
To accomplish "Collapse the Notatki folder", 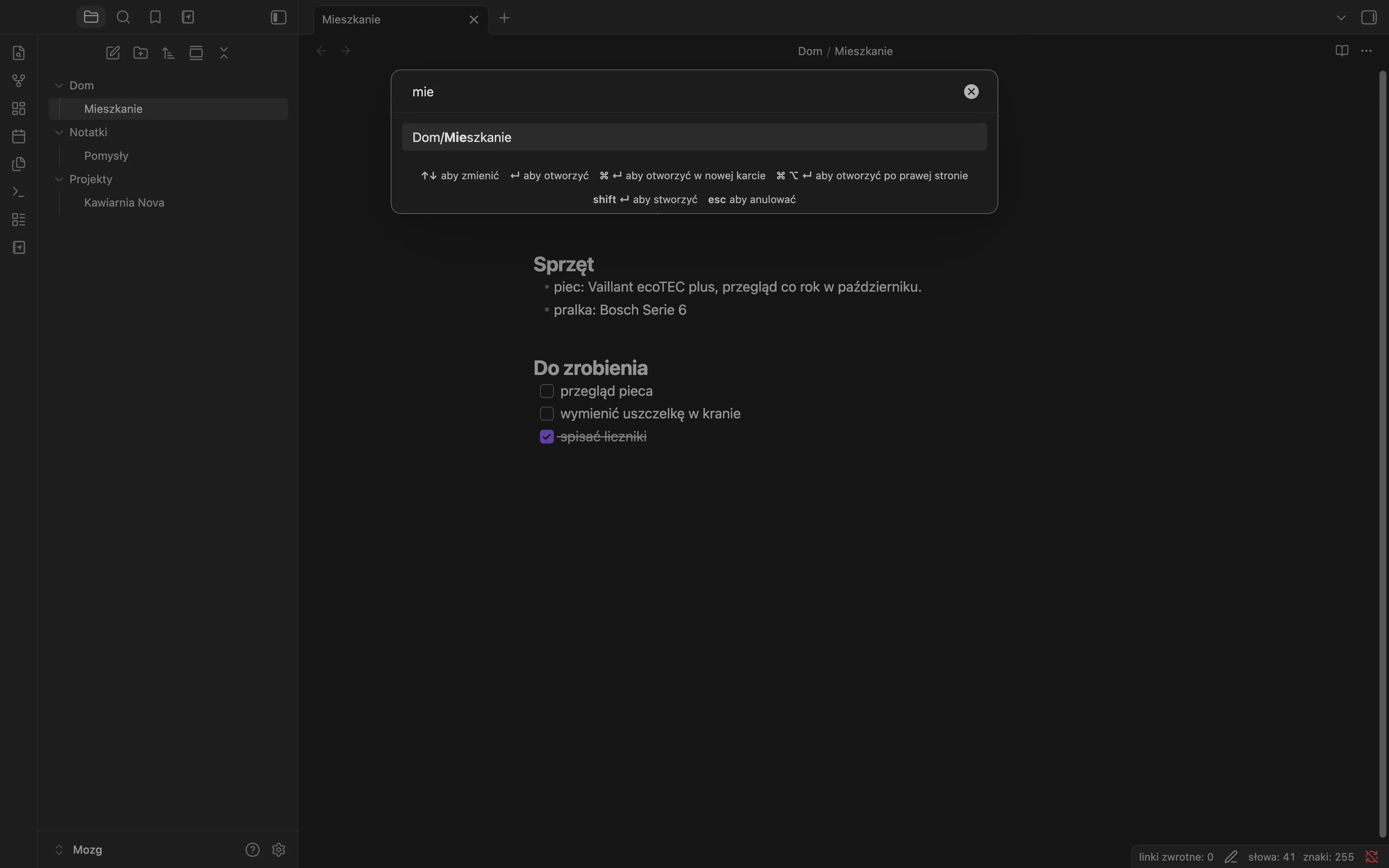I will pos(59,133).
